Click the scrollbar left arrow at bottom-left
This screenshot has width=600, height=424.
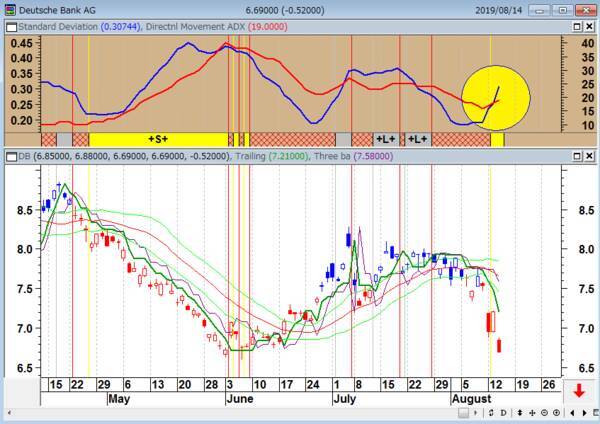(x=9, y=413)
